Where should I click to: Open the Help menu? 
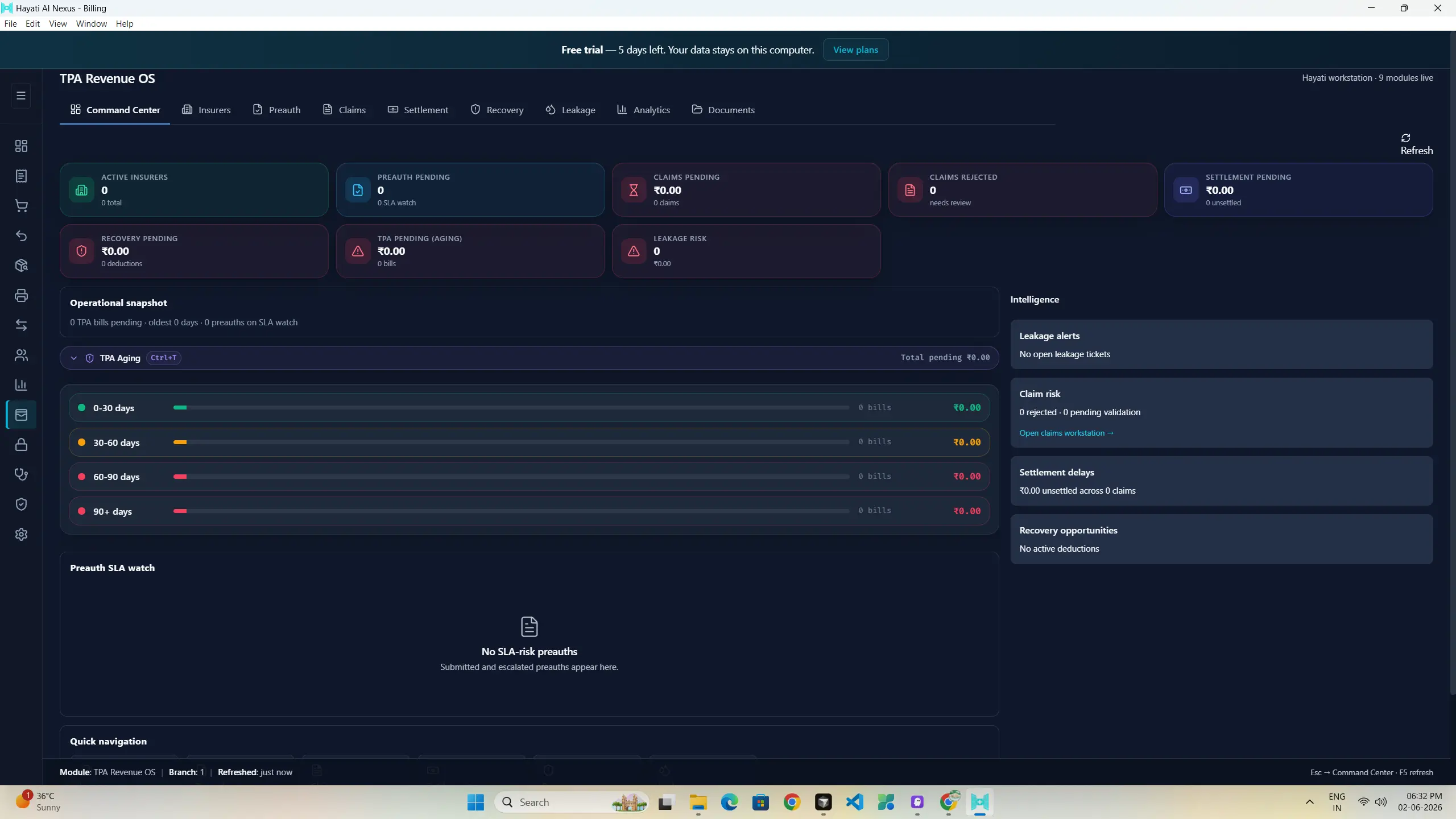point(125,23)
